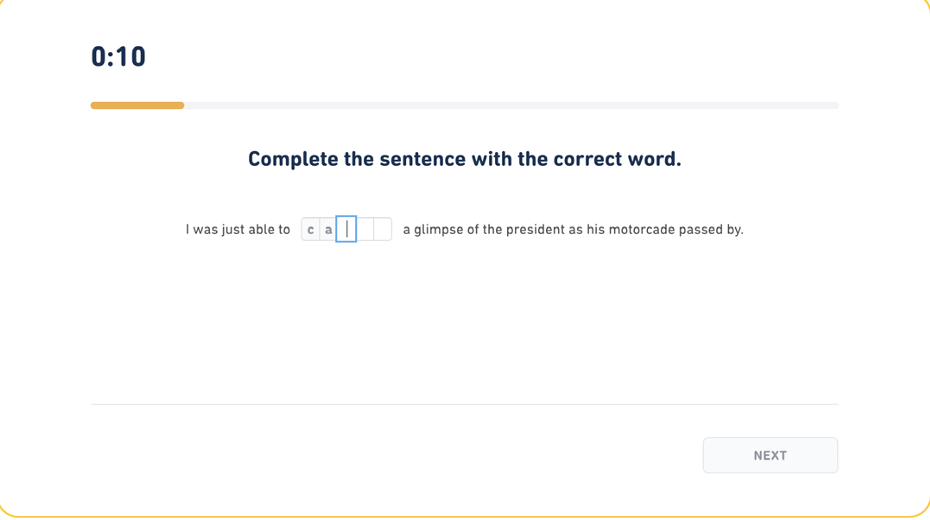The height and width of the screenshot is (520, 930).
Task: Click the orange filled progress bar segment
Action: coord(137,105)
